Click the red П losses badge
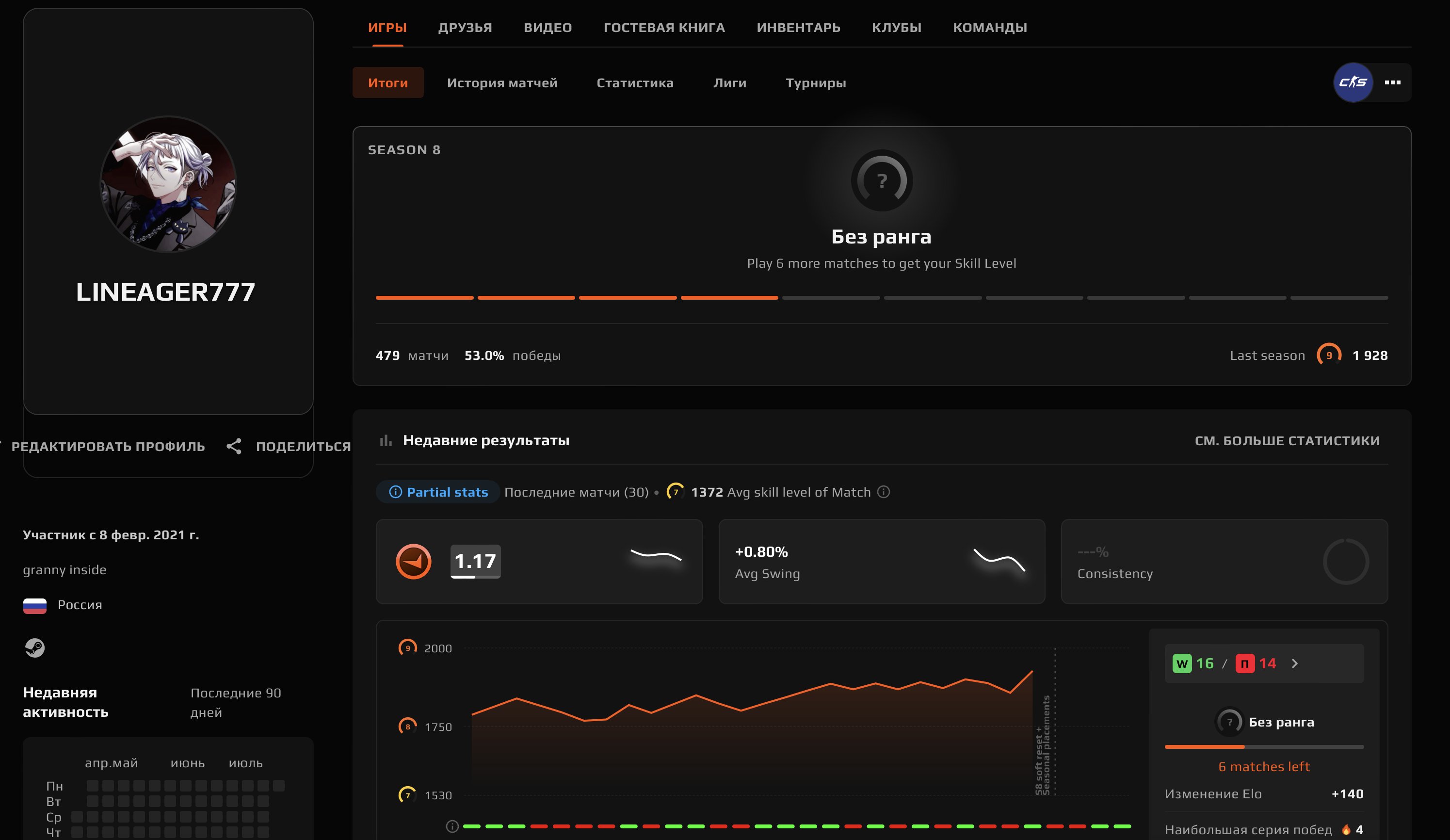This screenshot has height=840, width=1450. (x=1244, y=663)
